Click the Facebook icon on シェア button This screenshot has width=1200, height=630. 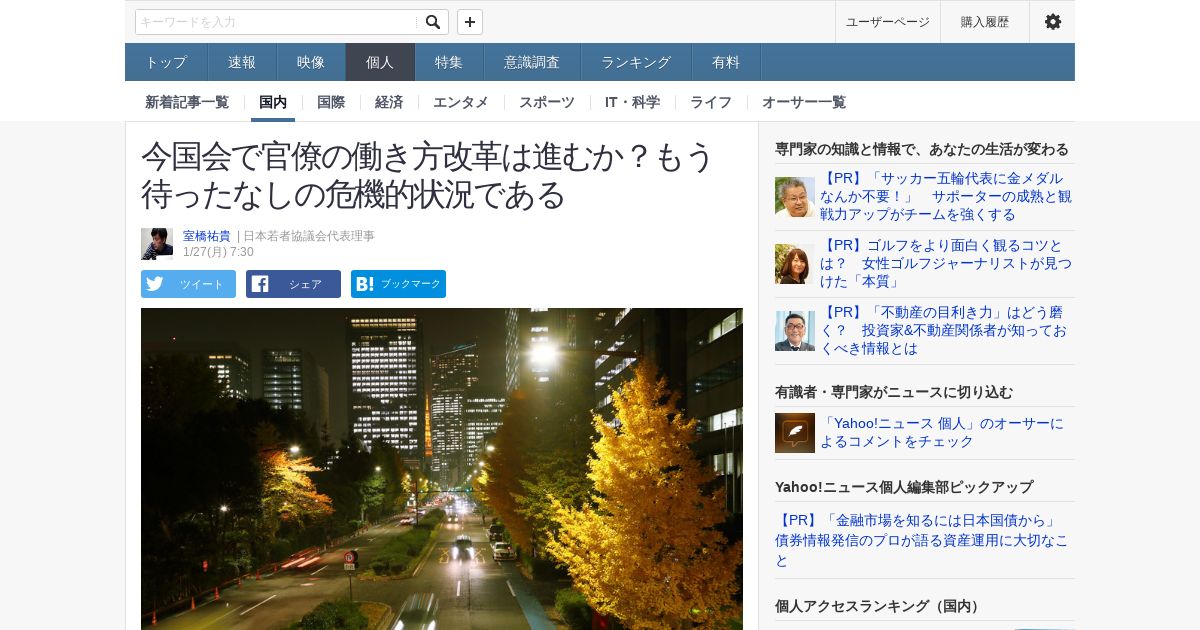(x=260, y=284)
